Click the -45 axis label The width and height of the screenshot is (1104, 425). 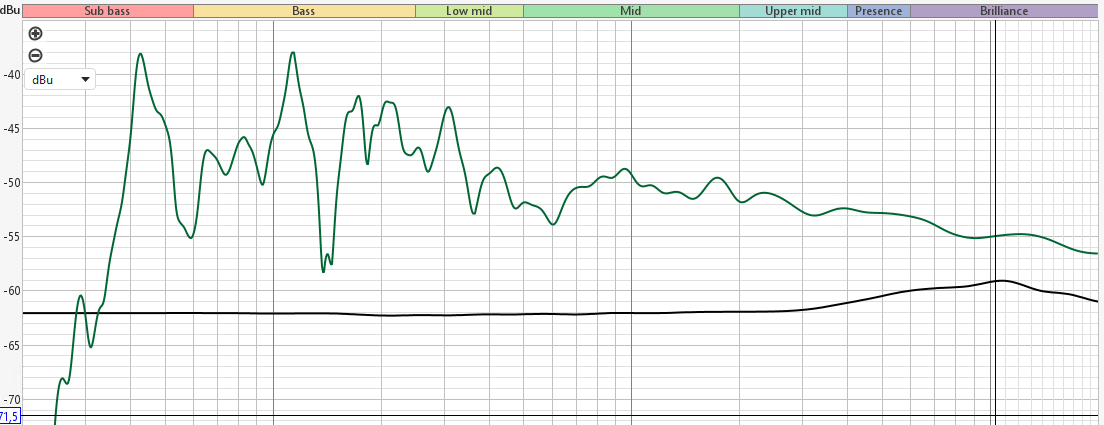(x=13, y=129)
